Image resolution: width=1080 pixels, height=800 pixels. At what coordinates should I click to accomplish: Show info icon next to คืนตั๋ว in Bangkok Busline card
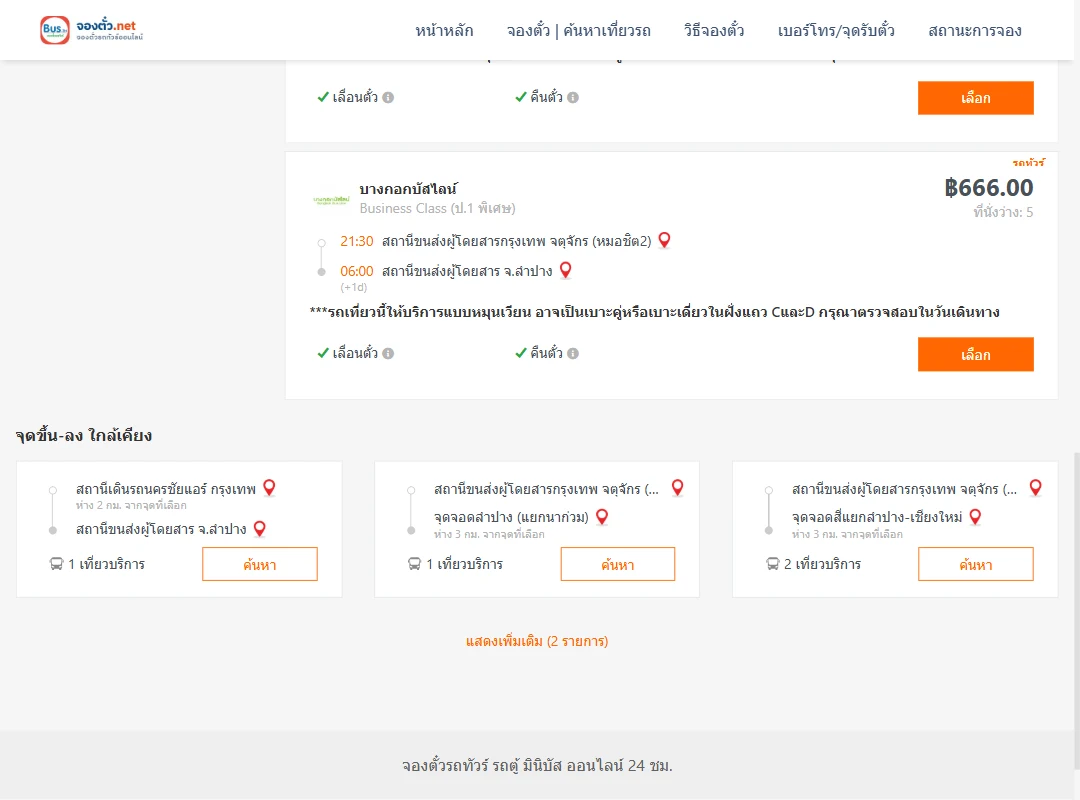click(x=573, y=353)
